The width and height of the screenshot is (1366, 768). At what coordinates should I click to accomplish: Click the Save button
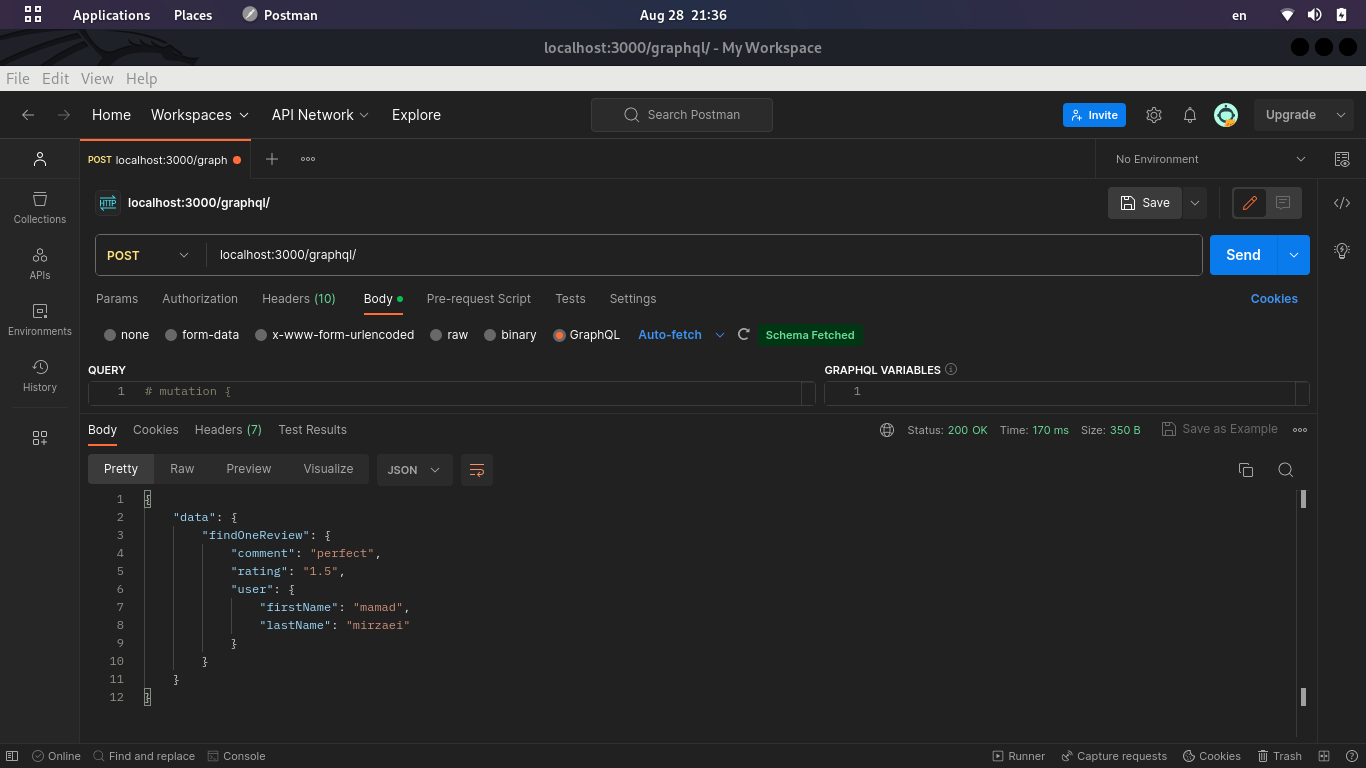tap(1145, 203)
